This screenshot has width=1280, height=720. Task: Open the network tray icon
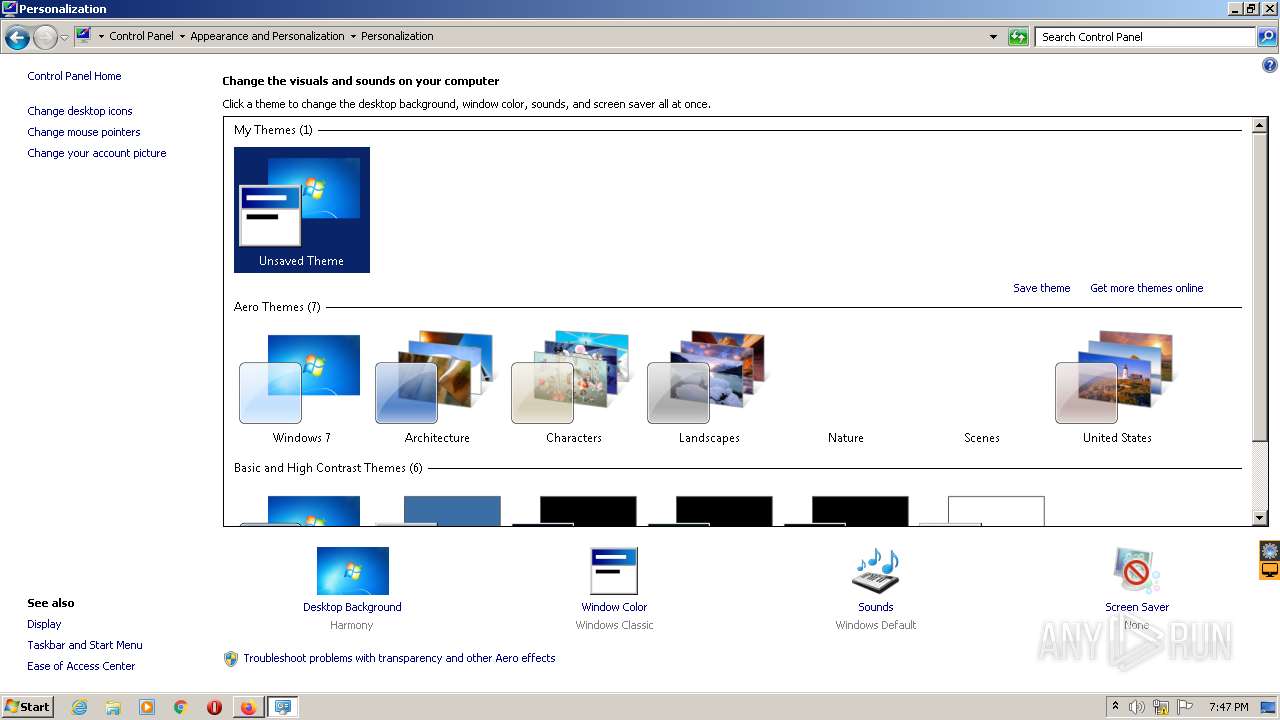click(x=1161, y=707)
